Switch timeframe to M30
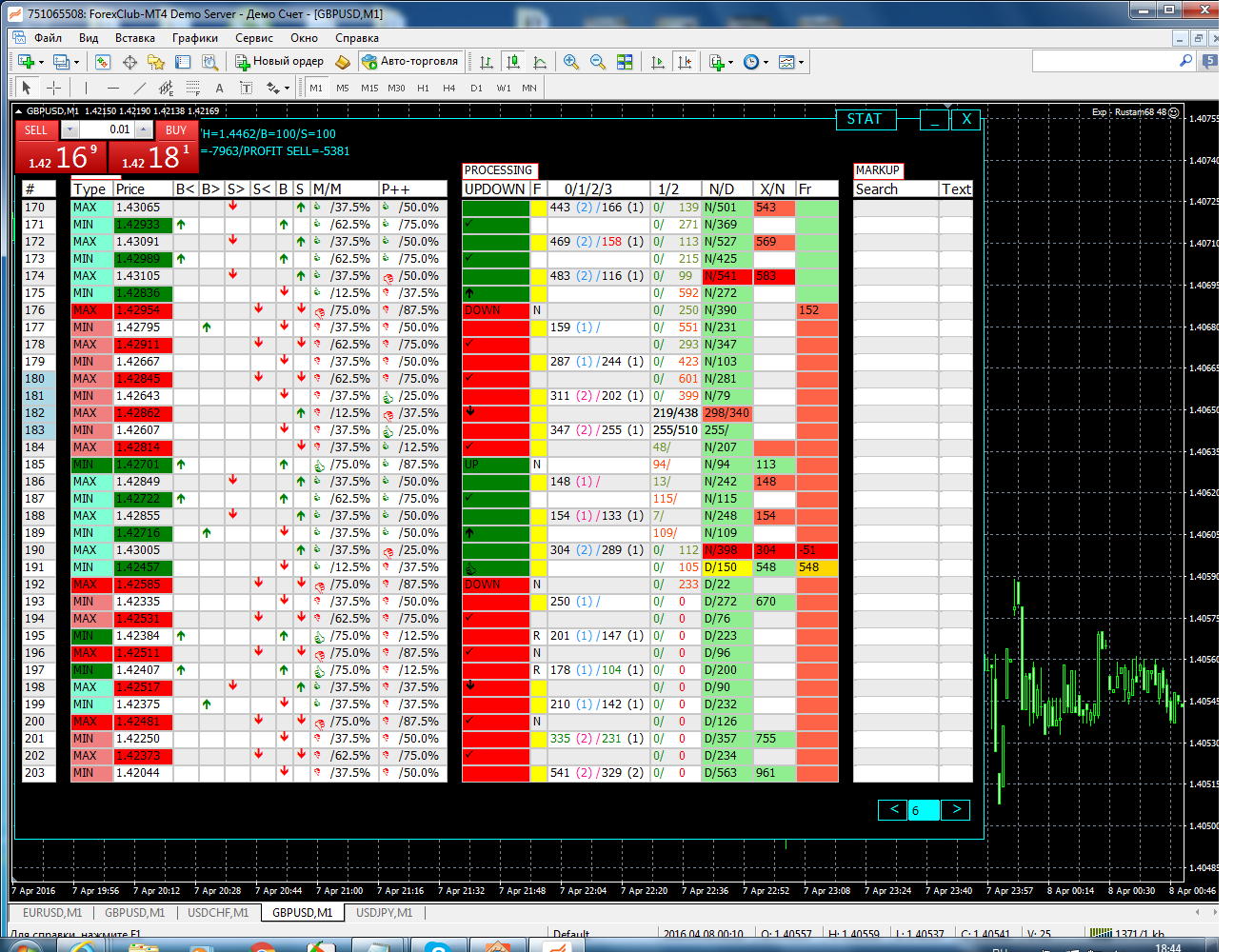The width and height of the screenshot is (1234, 952). (396, 88)
